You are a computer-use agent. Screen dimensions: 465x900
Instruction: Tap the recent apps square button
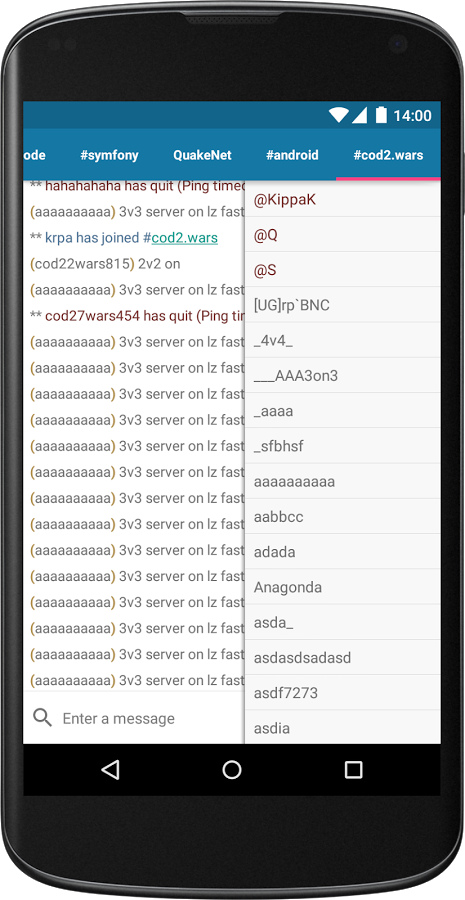click(x=354, y=770)
